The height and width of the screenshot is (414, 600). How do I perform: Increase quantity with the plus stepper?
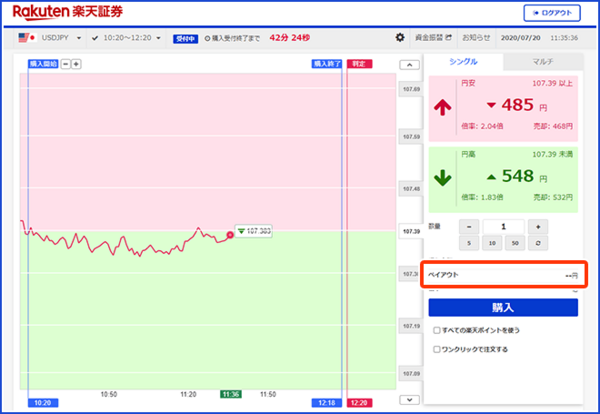click(537, 226)
